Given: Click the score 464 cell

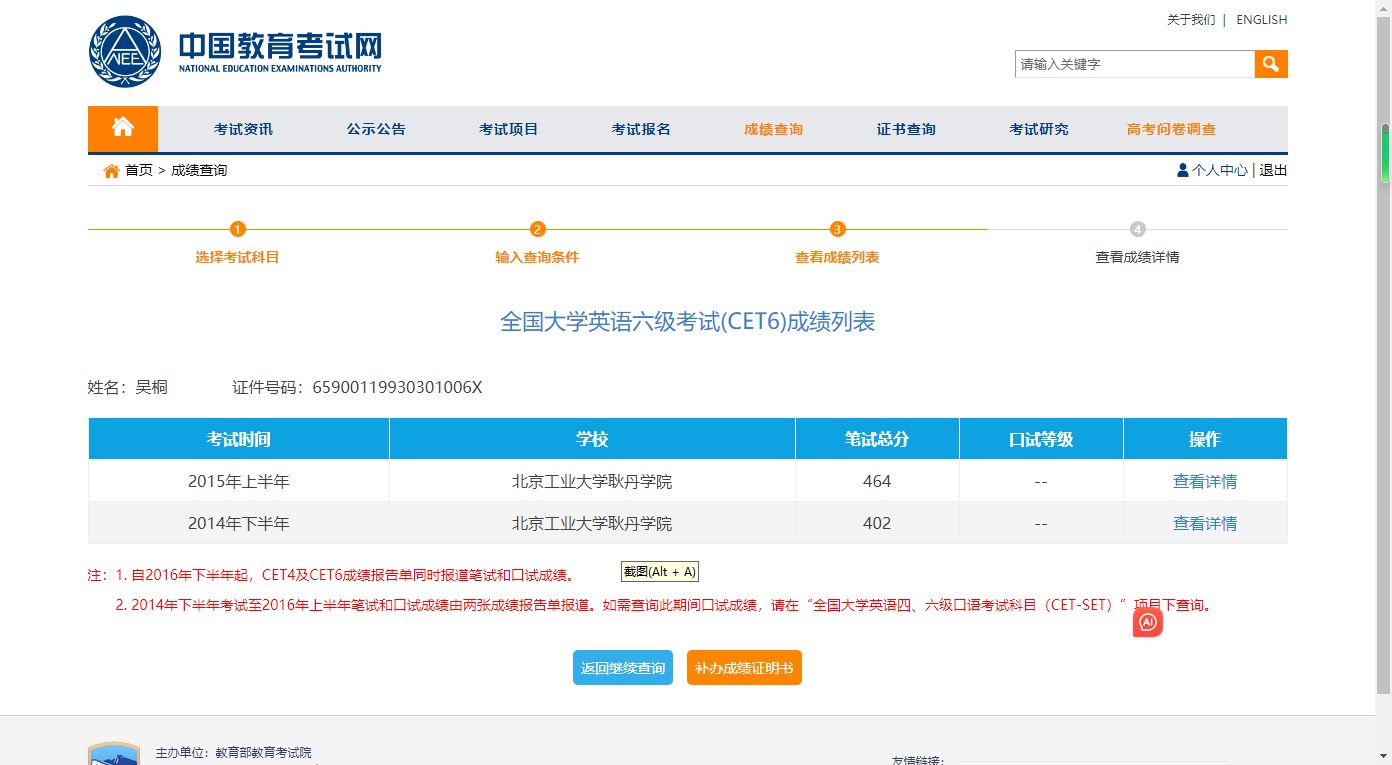Looking at the screenshot, I should [x=877, y=481].
